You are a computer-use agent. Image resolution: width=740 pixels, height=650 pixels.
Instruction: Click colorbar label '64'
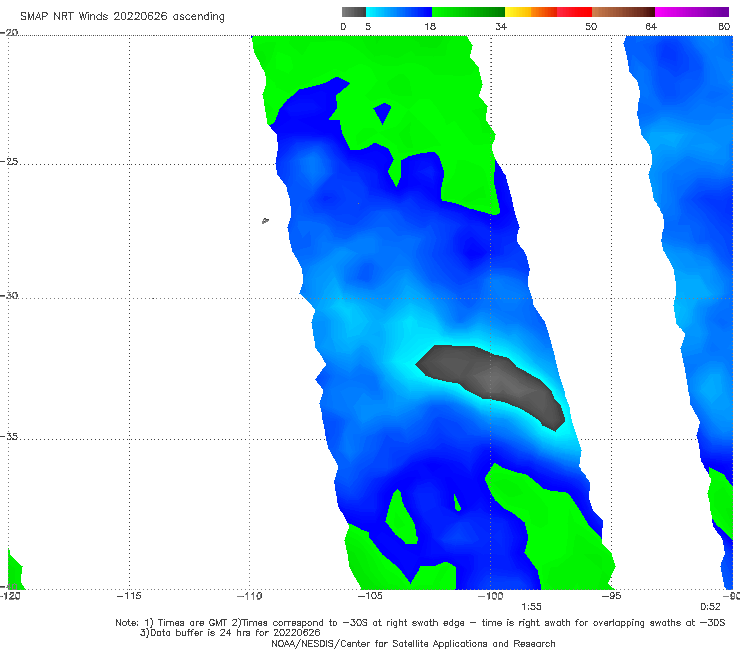[651, 26]
